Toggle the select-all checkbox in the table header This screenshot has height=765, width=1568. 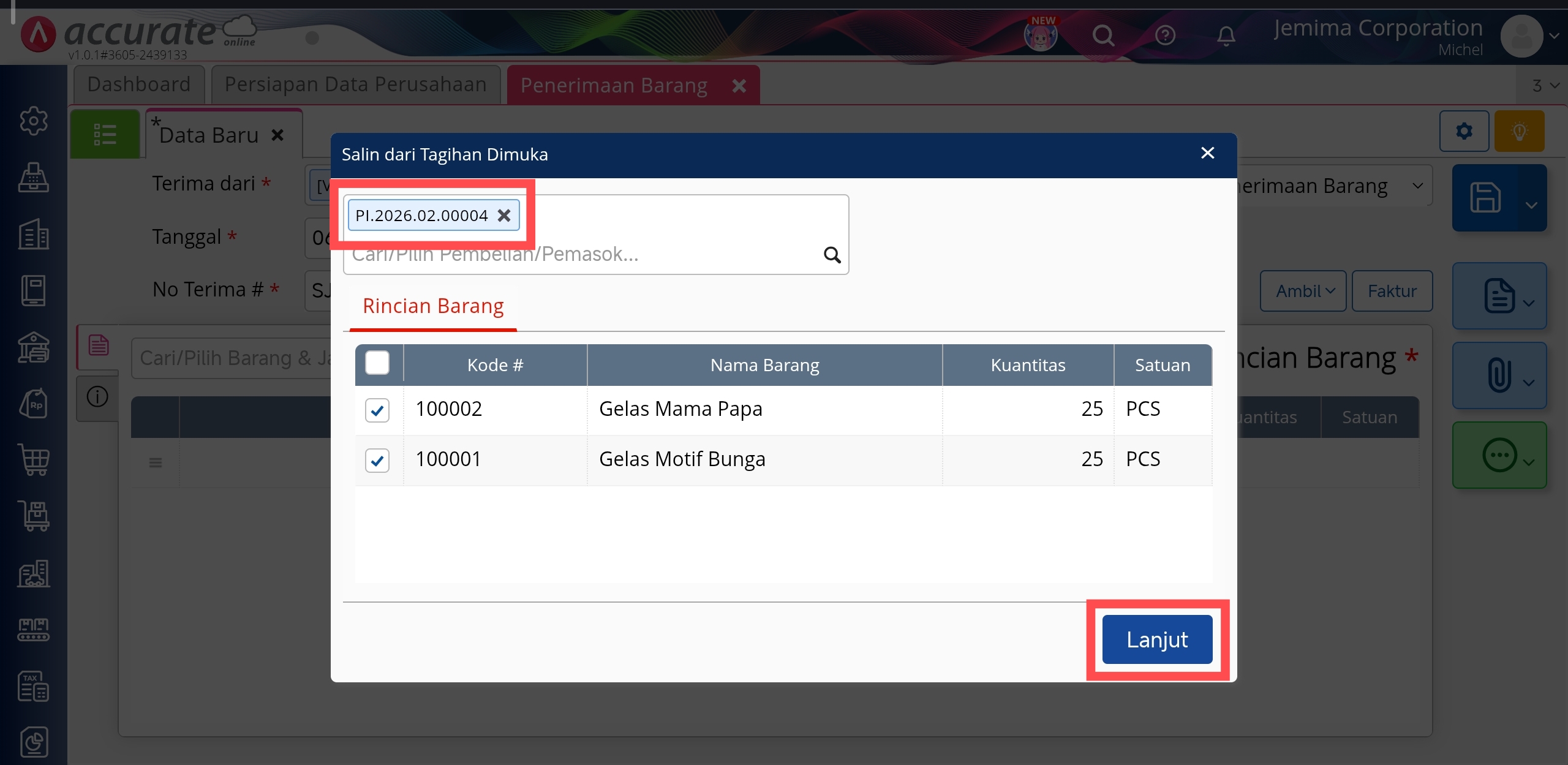pos(377,363)
